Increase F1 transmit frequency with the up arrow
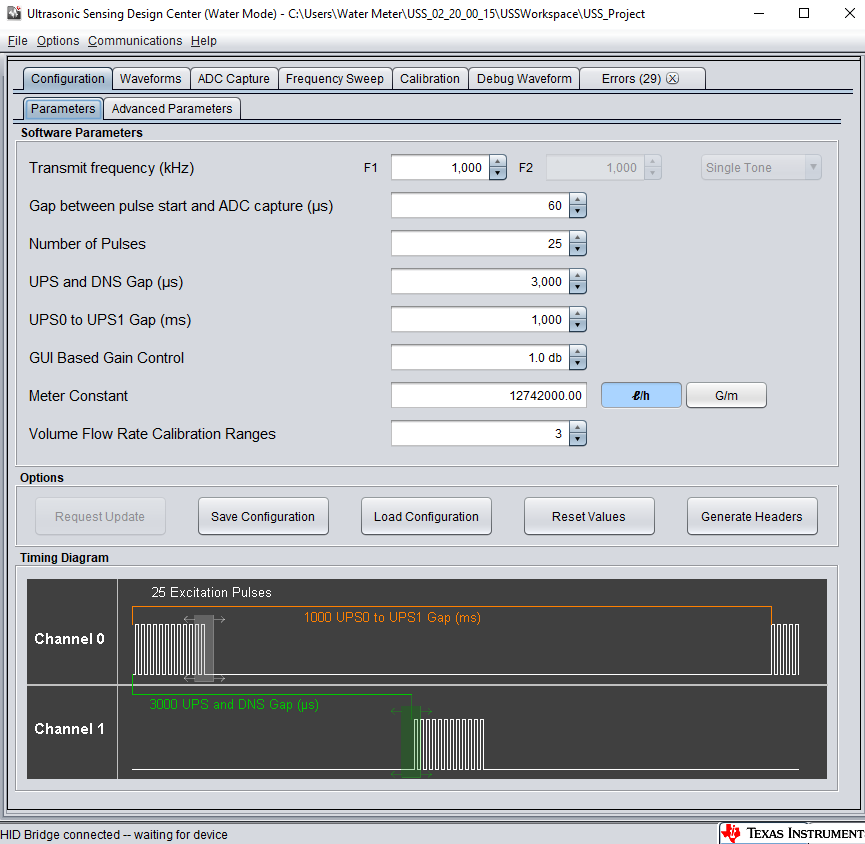The width and height of the screenshot is (865, 844). tap(498, 162)
